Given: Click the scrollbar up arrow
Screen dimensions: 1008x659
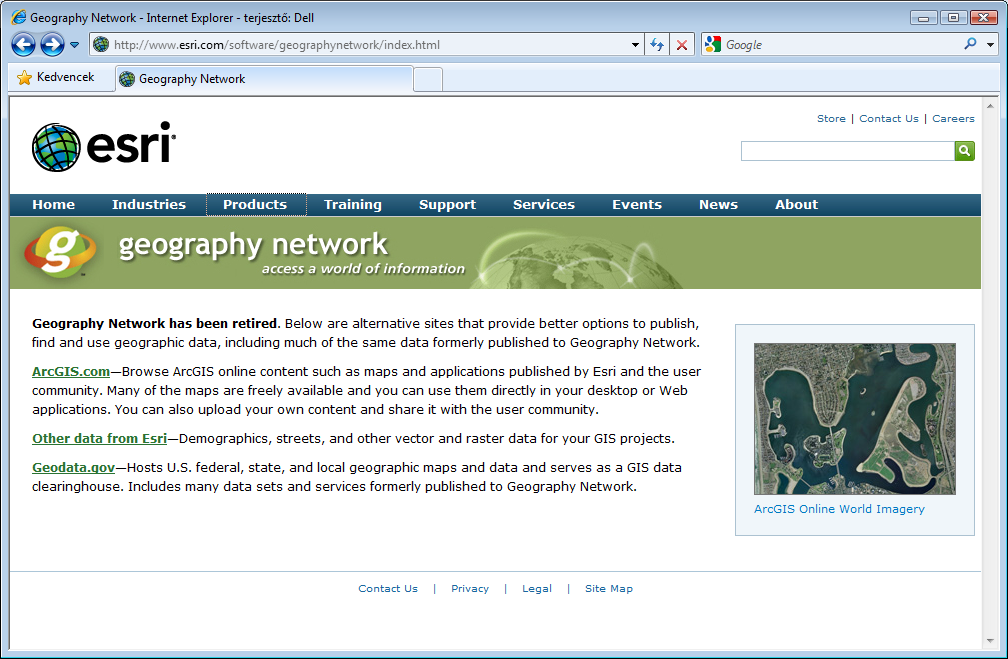Looking at the screenshot, I should [990, 106].
